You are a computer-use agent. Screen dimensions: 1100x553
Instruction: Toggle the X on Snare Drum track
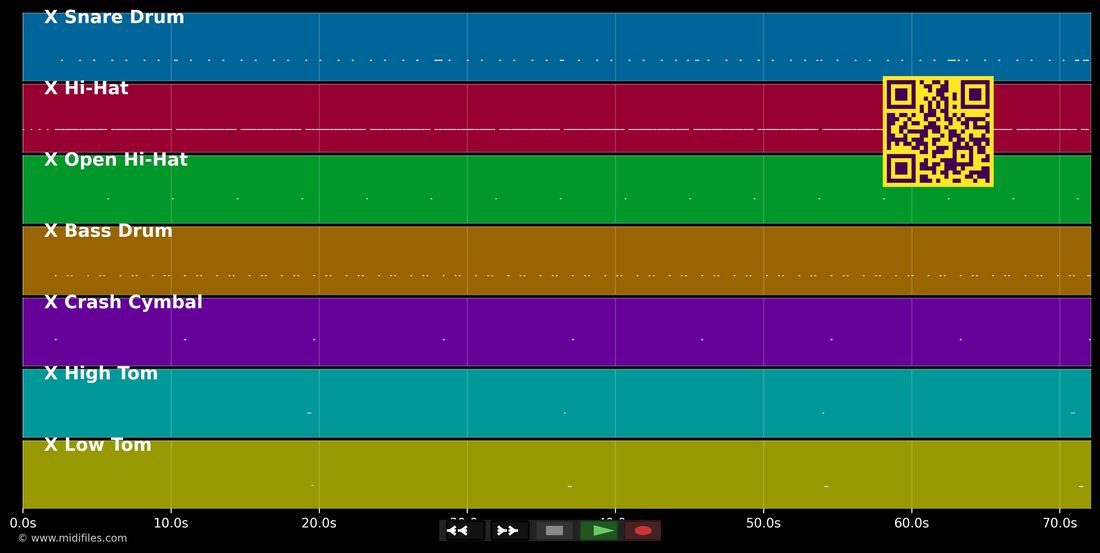coord(51,17)
